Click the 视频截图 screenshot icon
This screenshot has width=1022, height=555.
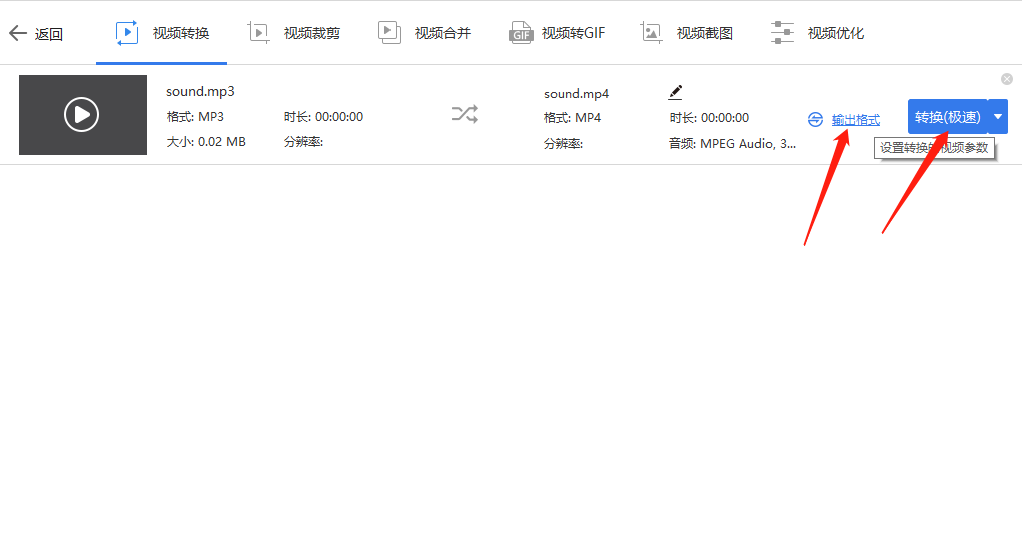651,33
